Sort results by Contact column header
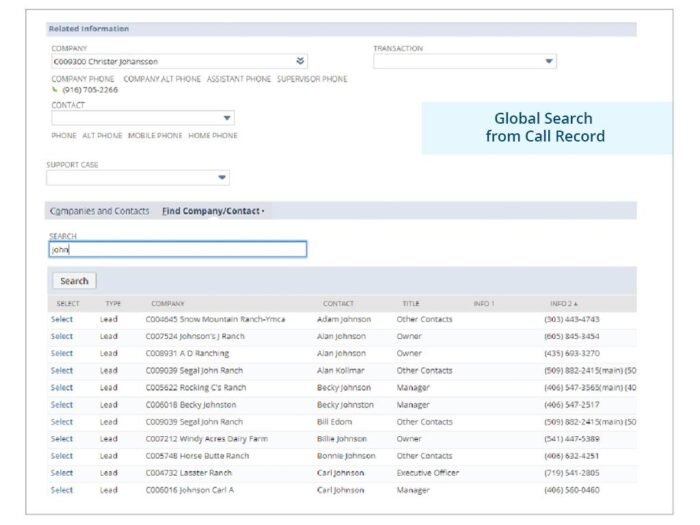 pyautogui.click(x=338, y=304)
